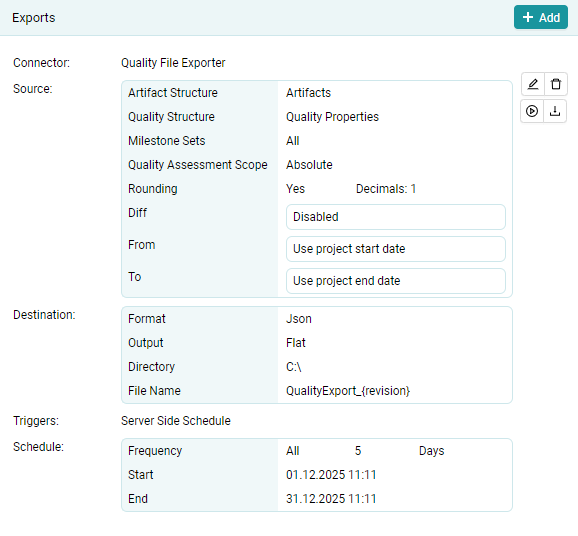Edit the export with the pencil icon
578x536 pixels.
tap(533, 84)
